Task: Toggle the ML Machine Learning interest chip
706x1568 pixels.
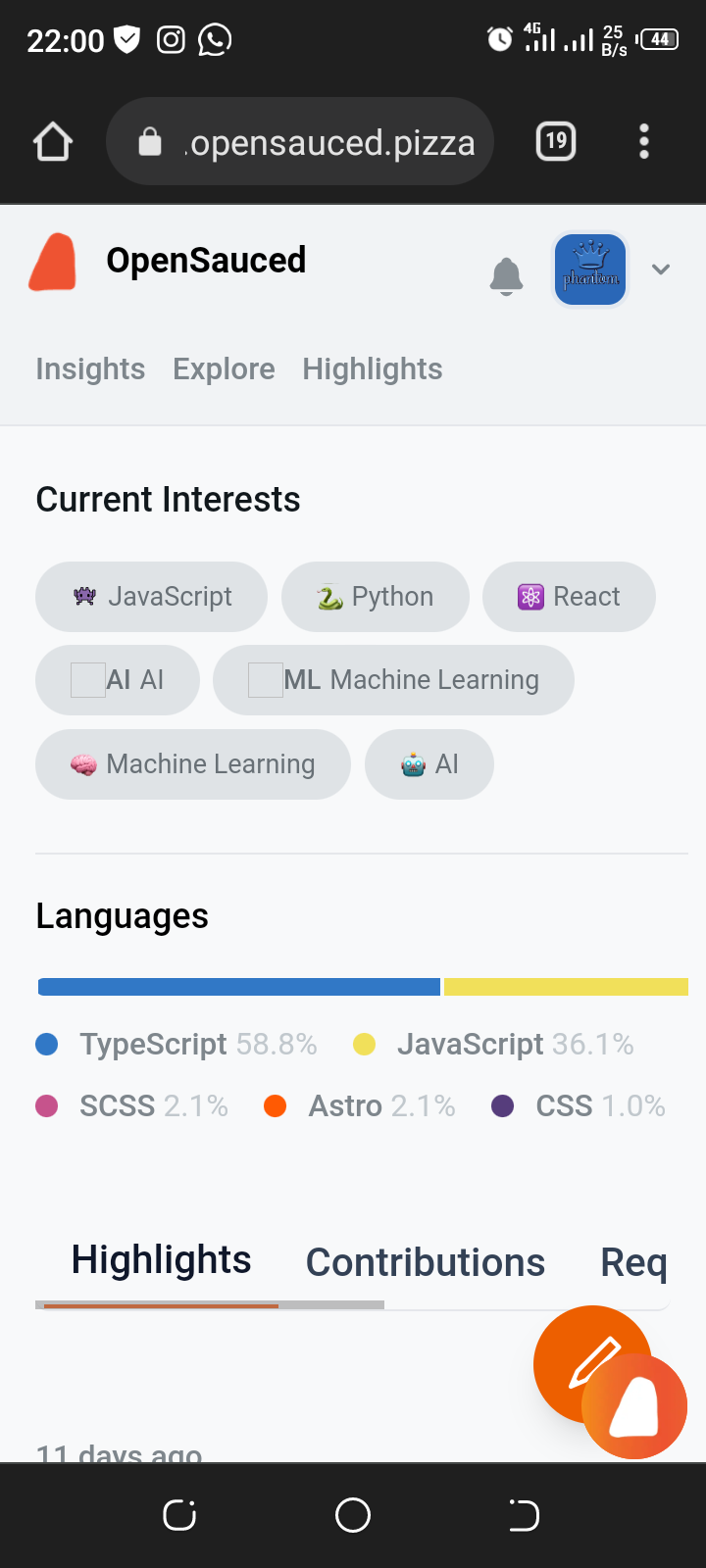Action: pyautogui.click(x=392, y=679)
